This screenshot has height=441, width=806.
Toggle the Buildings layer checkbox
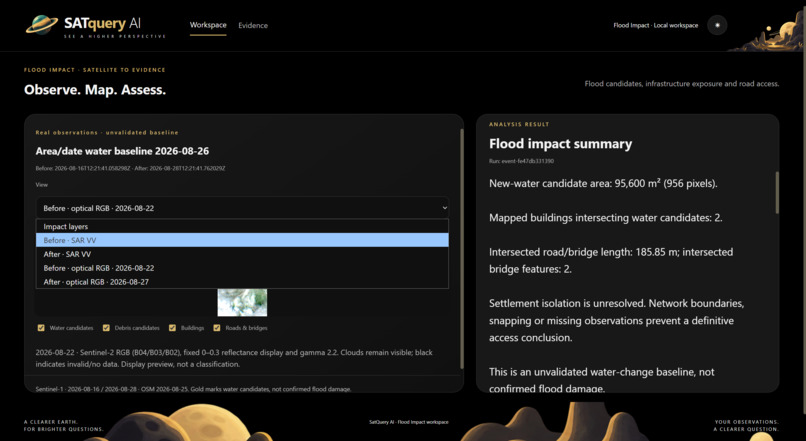[172, 328]
